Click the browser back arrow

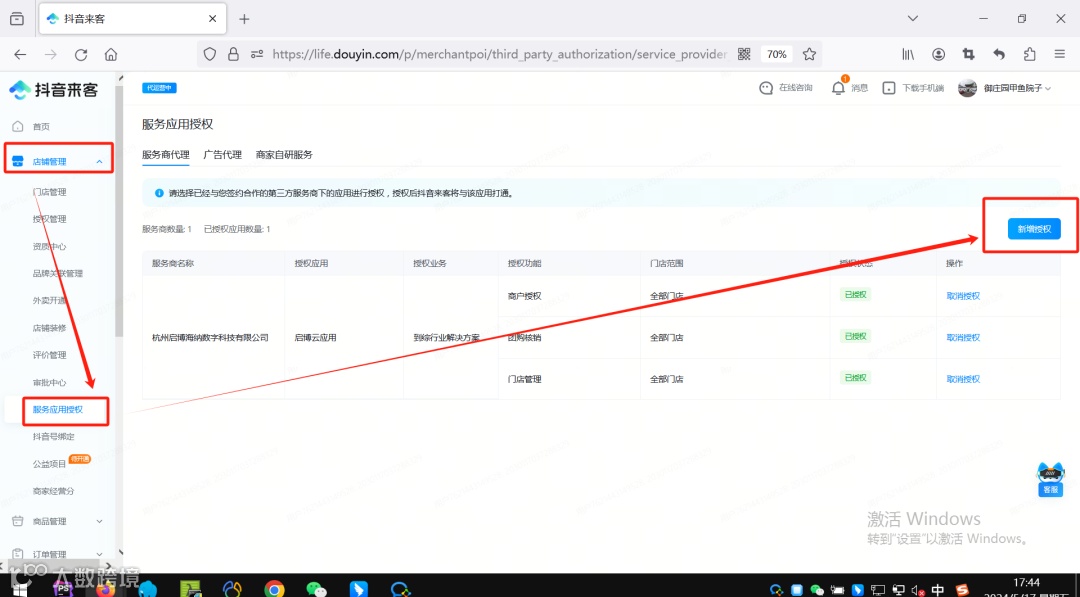20,54
